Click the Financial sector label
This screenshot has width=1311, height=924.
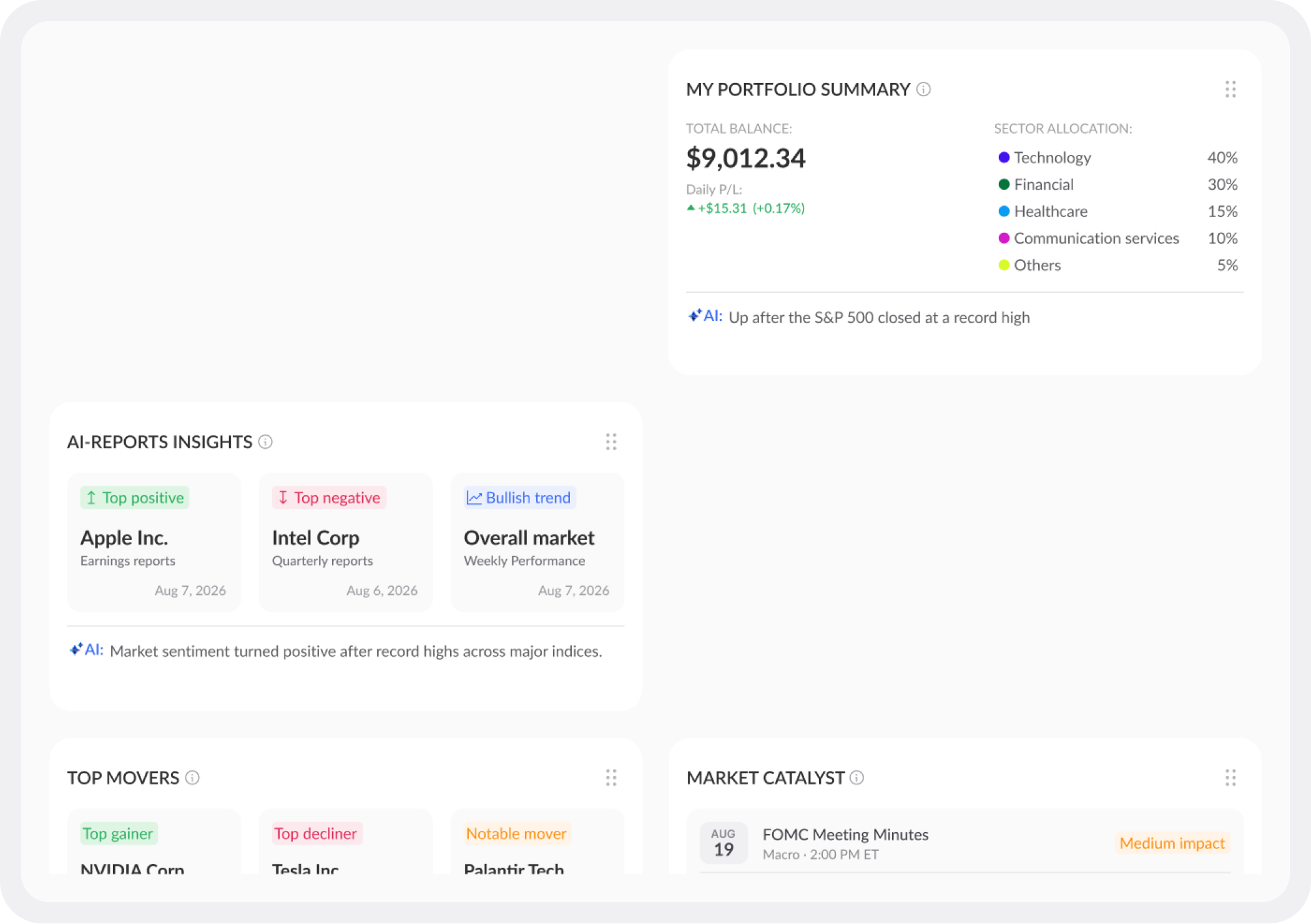(1044, 184)
